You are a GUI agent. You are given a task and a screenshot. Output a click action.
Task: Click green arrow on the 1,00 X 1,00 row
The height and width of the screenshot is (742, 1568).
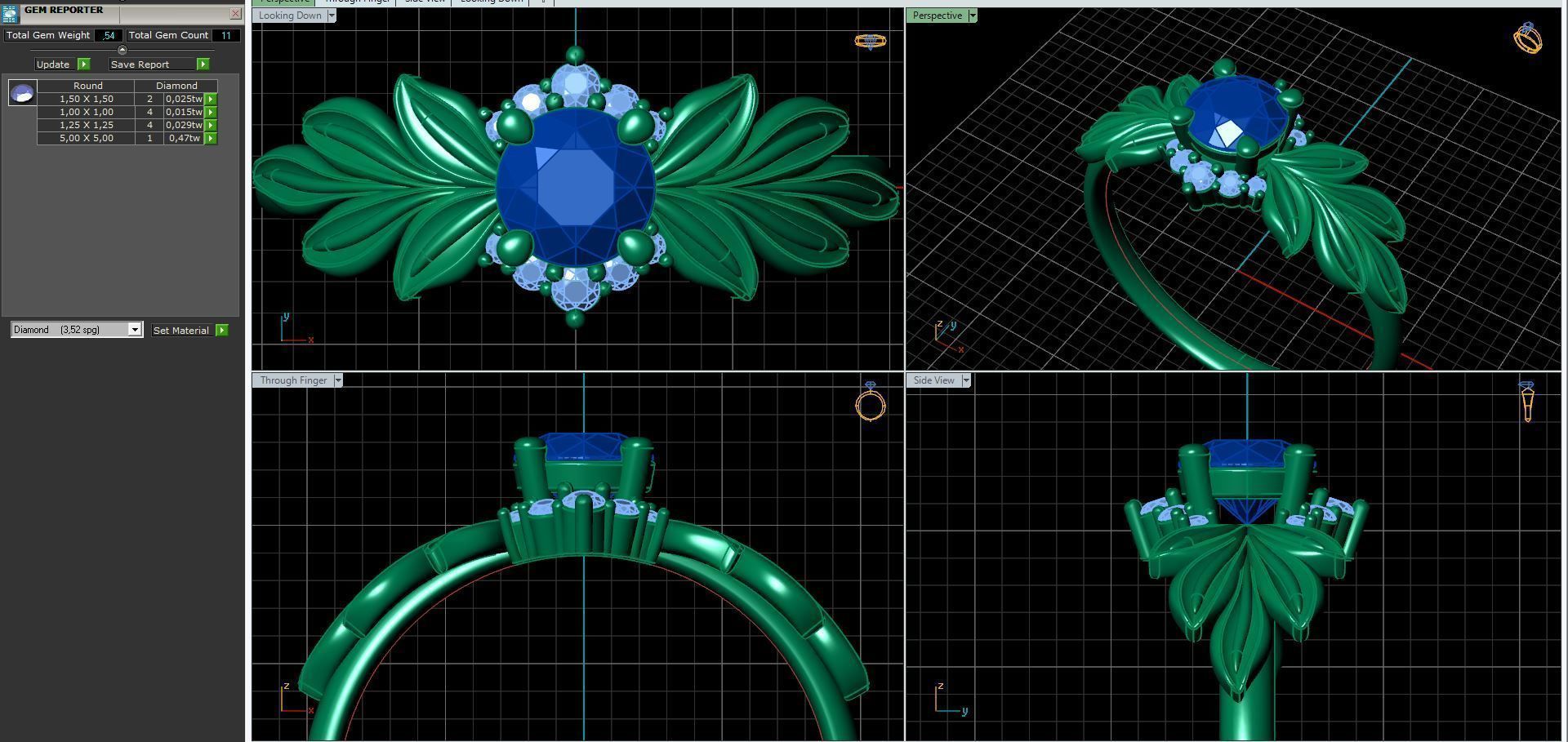pos(211,112)
